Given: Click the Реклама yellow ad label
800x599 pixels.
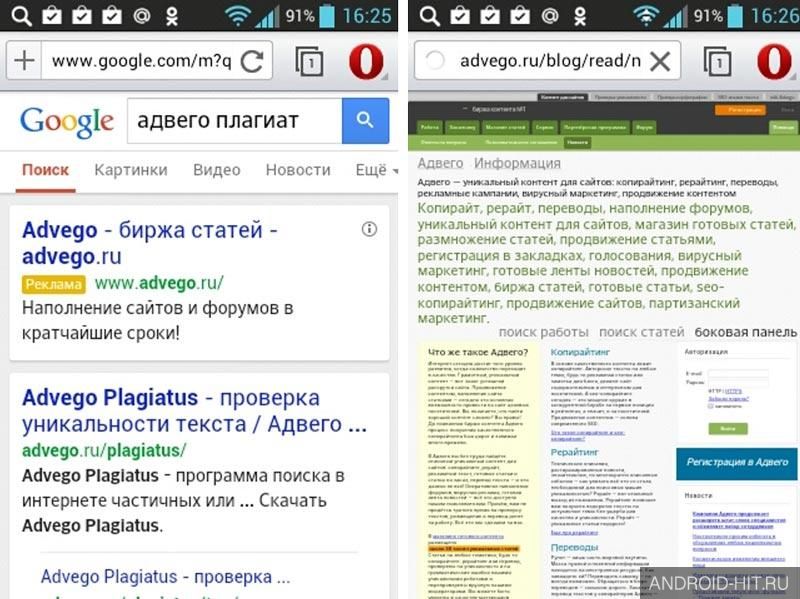Looking at the screenshot, I should coord(54,284).
